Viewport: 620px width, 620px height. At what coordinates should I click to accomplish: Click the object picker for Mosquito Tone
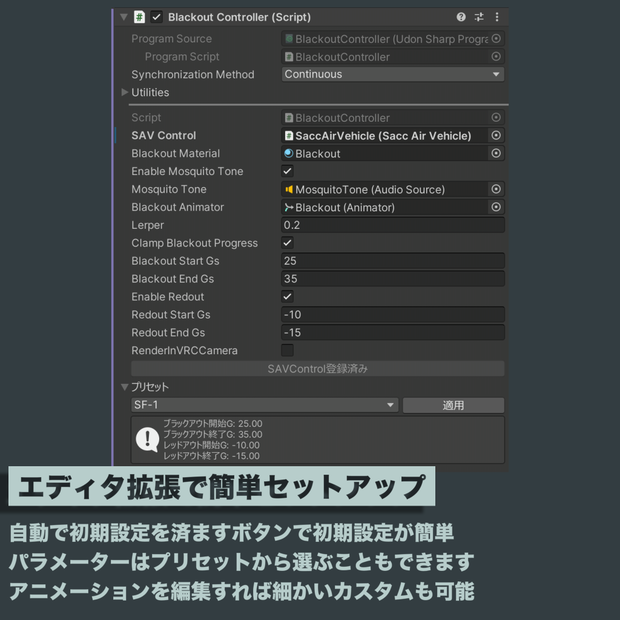pos(496,189)
